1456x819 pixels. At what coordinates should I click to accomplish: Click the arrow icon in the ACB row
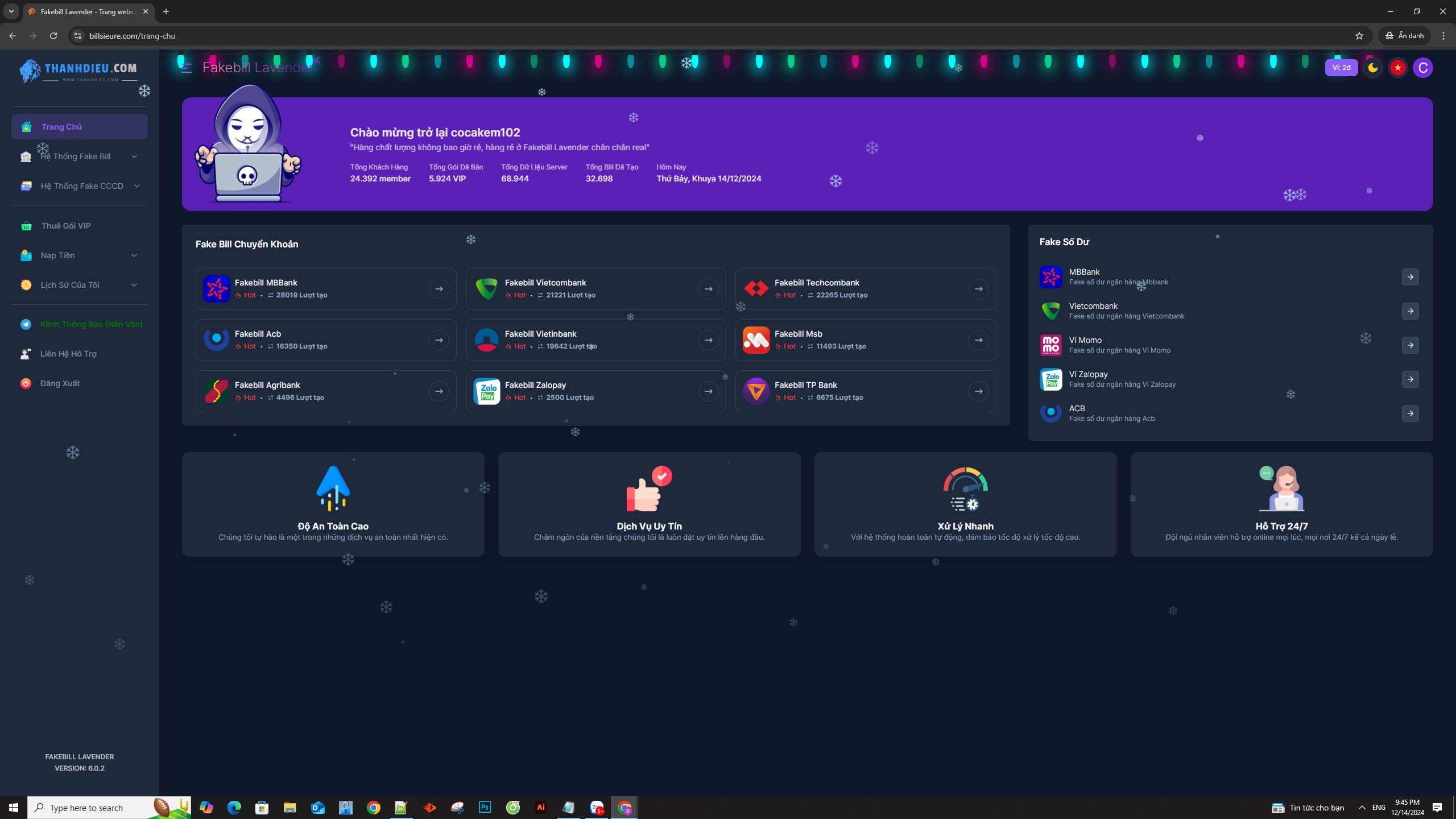coord(1410,413)
